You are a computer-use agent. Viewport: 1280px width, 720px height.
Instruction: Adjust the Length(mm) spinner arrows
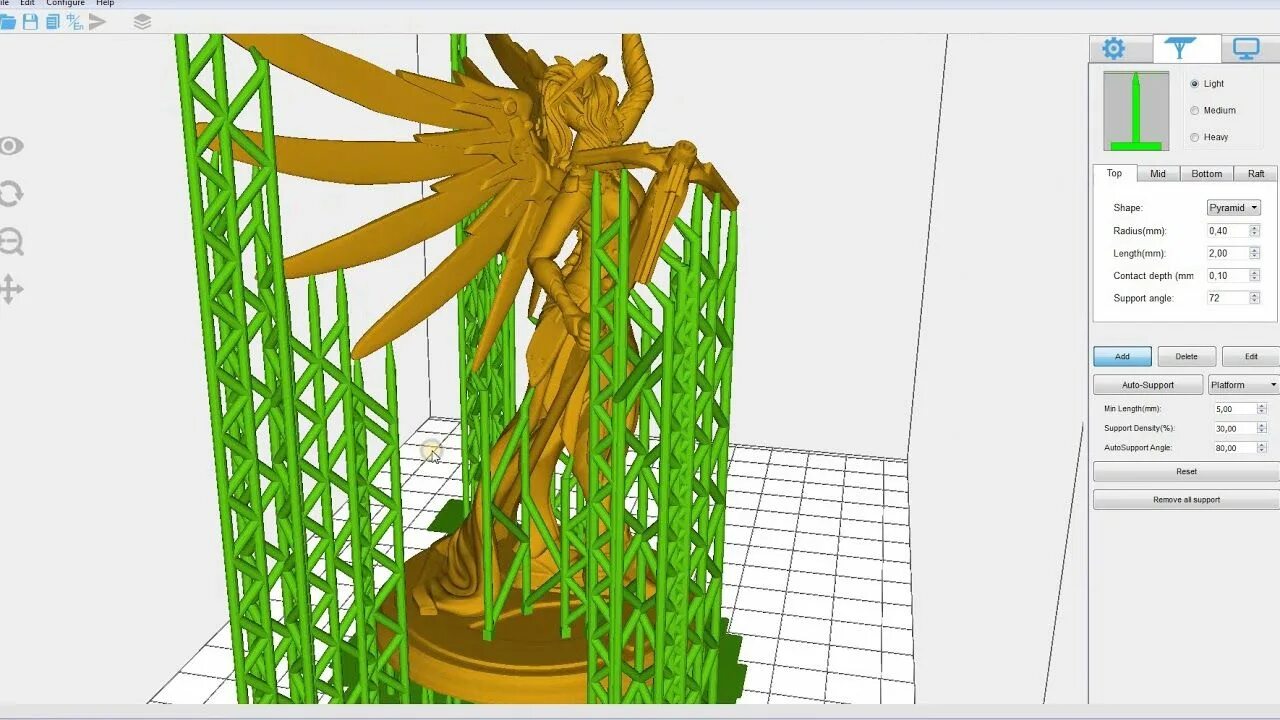click(x=1254, y=253)
